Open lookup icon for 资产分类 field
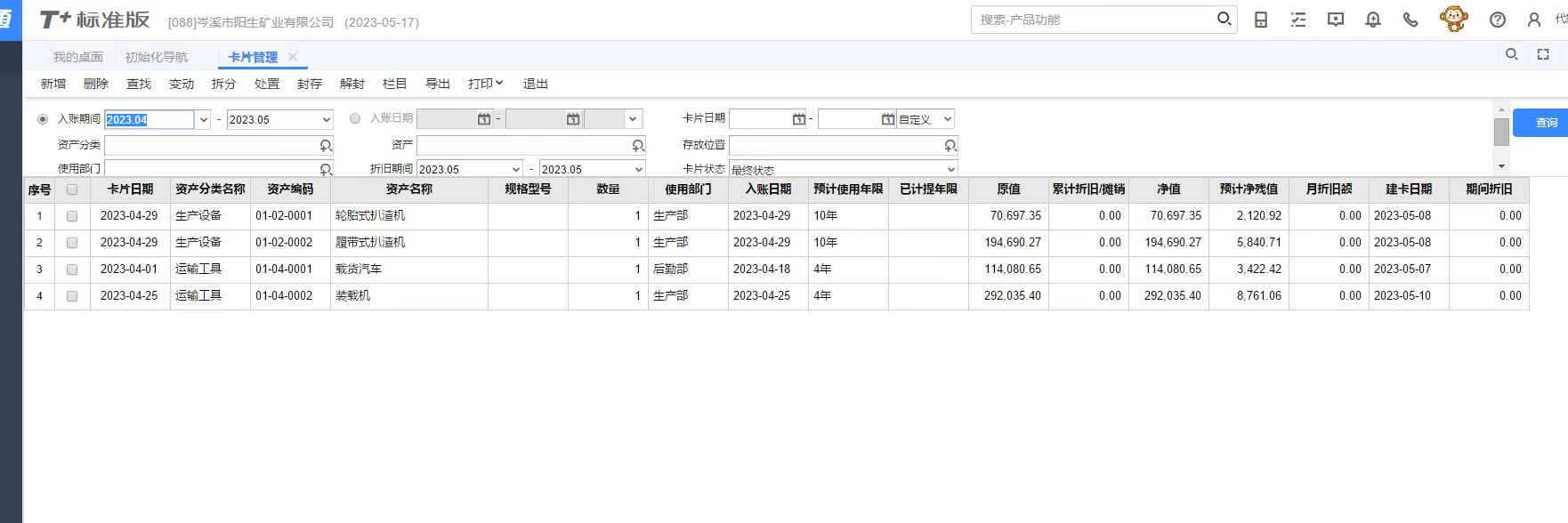1568x523 pixels. [x=326, y=145]
